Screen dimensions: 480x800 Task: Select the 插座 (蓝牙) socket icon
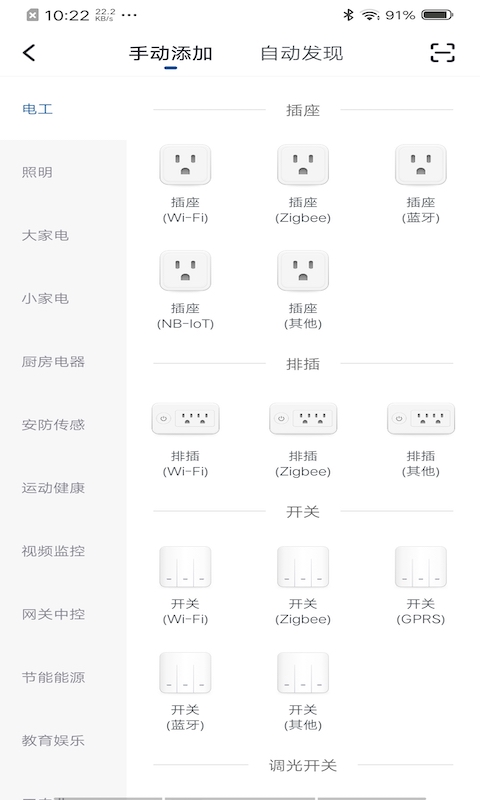pyautogui.click(x=421, y=165)
